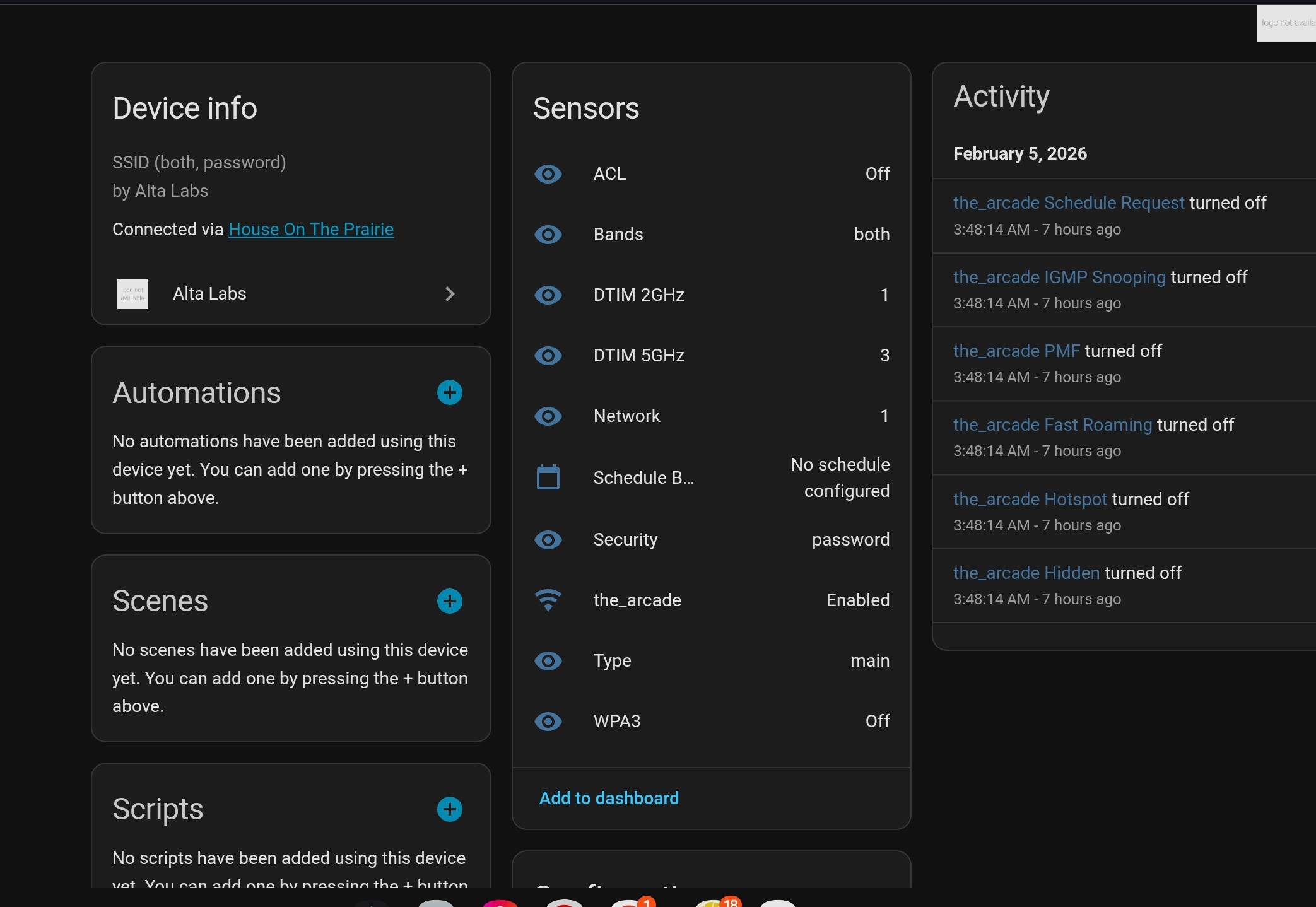The image size is (1316, 907).
Task: Open the_arcade Schedule Request activity link
Action: [1068, 203]
